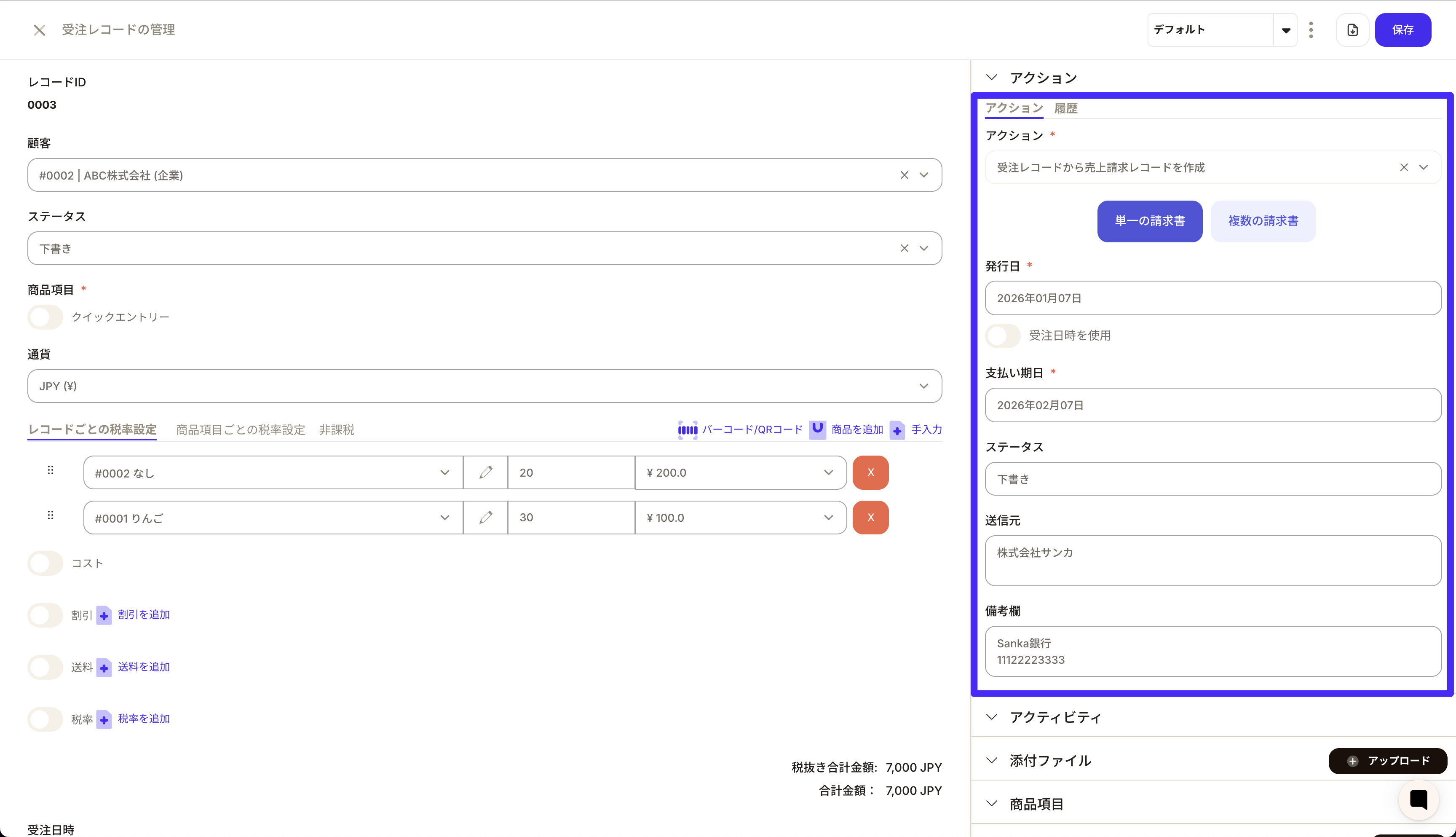
Task: Click the barcode/QR code scan icon
Action: 687,429
